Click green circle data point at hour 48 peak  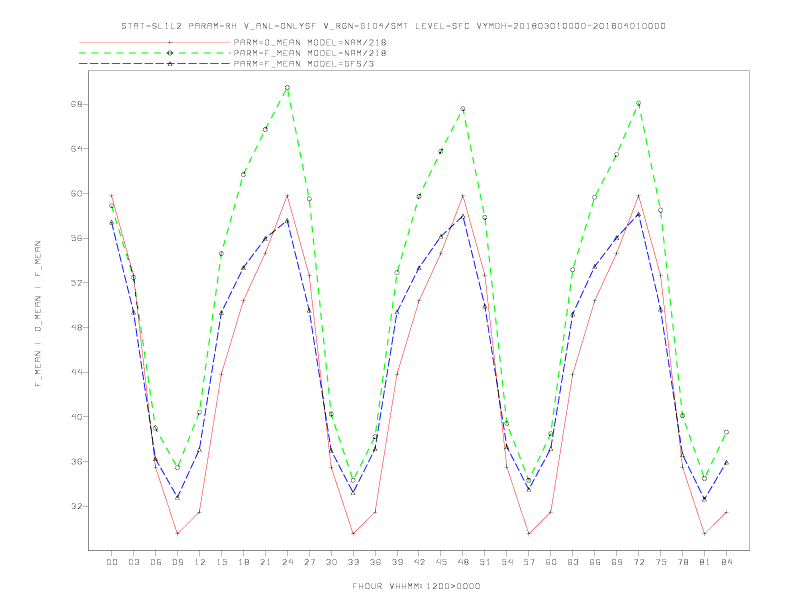pyautogui.click(x=463, y=109)
